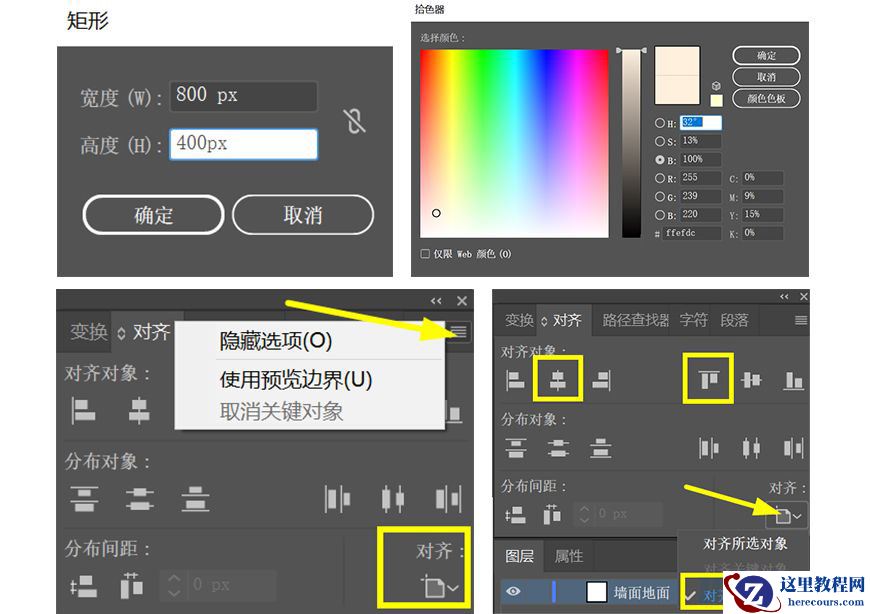Toggle visibility of the 墙面地面 layer

point(515,590)
